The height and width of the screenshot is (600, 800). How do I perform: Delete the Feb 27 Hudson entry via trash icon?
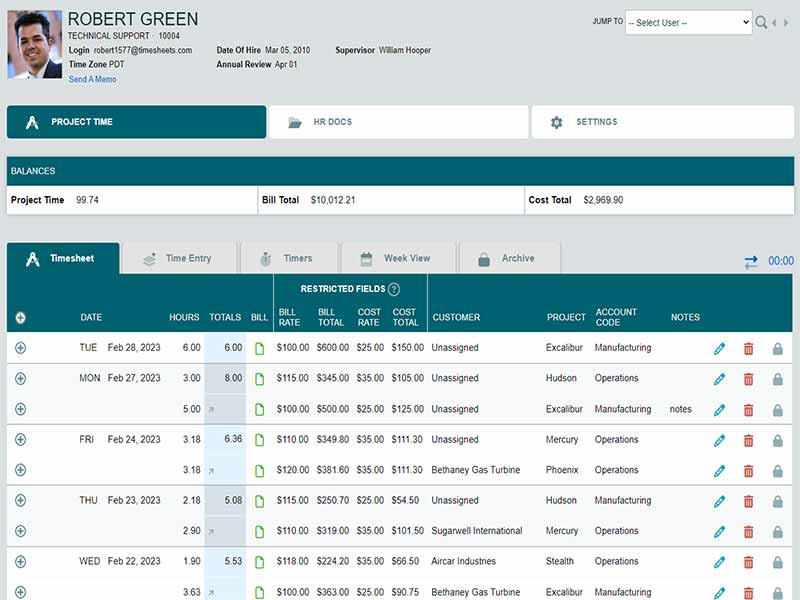(x=747, y=379)
